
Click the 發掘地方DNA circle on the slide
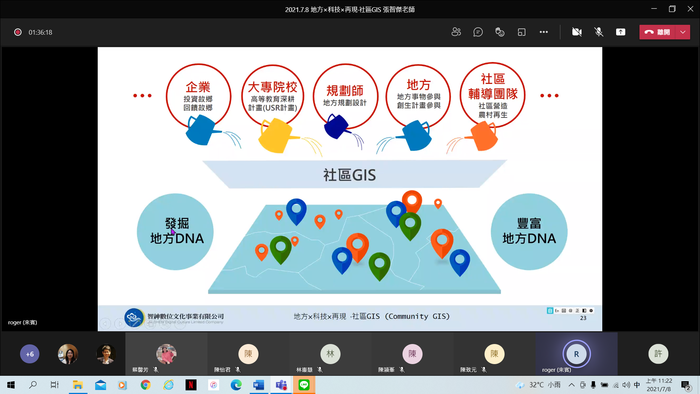click(175, 231)
